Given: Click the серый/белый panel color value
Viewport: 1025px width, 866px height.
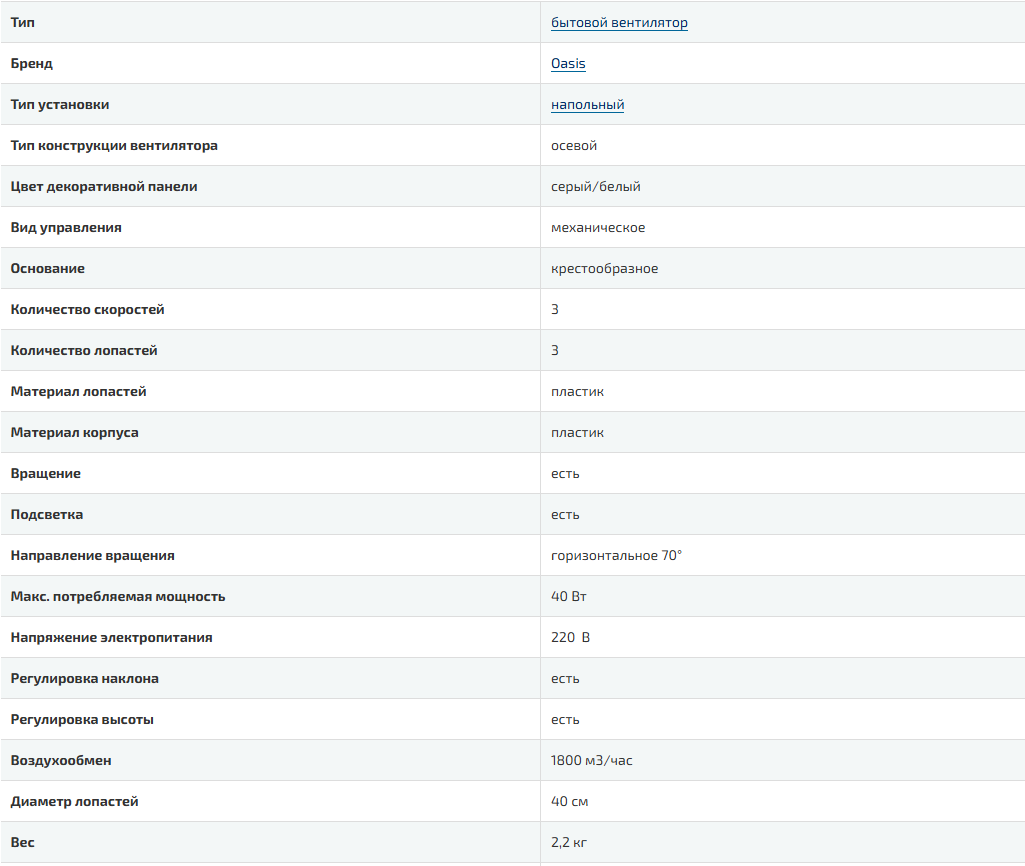Looking at the screenshot, I should (x=596, y=187).
